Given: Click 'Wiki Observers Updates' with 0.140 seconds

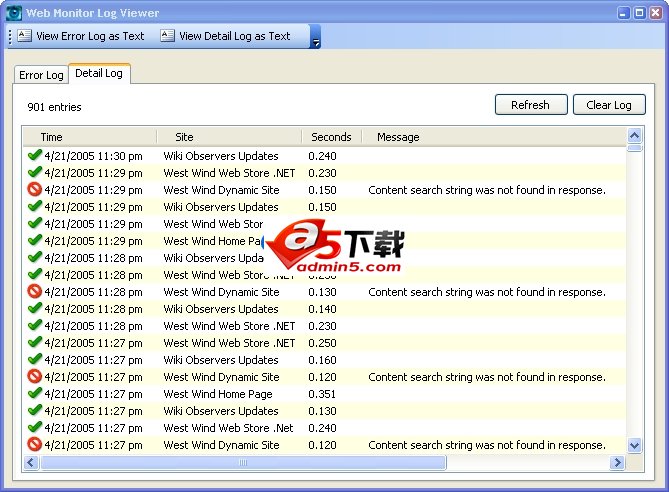Looking at the screenshot, I should coord(221,309).
